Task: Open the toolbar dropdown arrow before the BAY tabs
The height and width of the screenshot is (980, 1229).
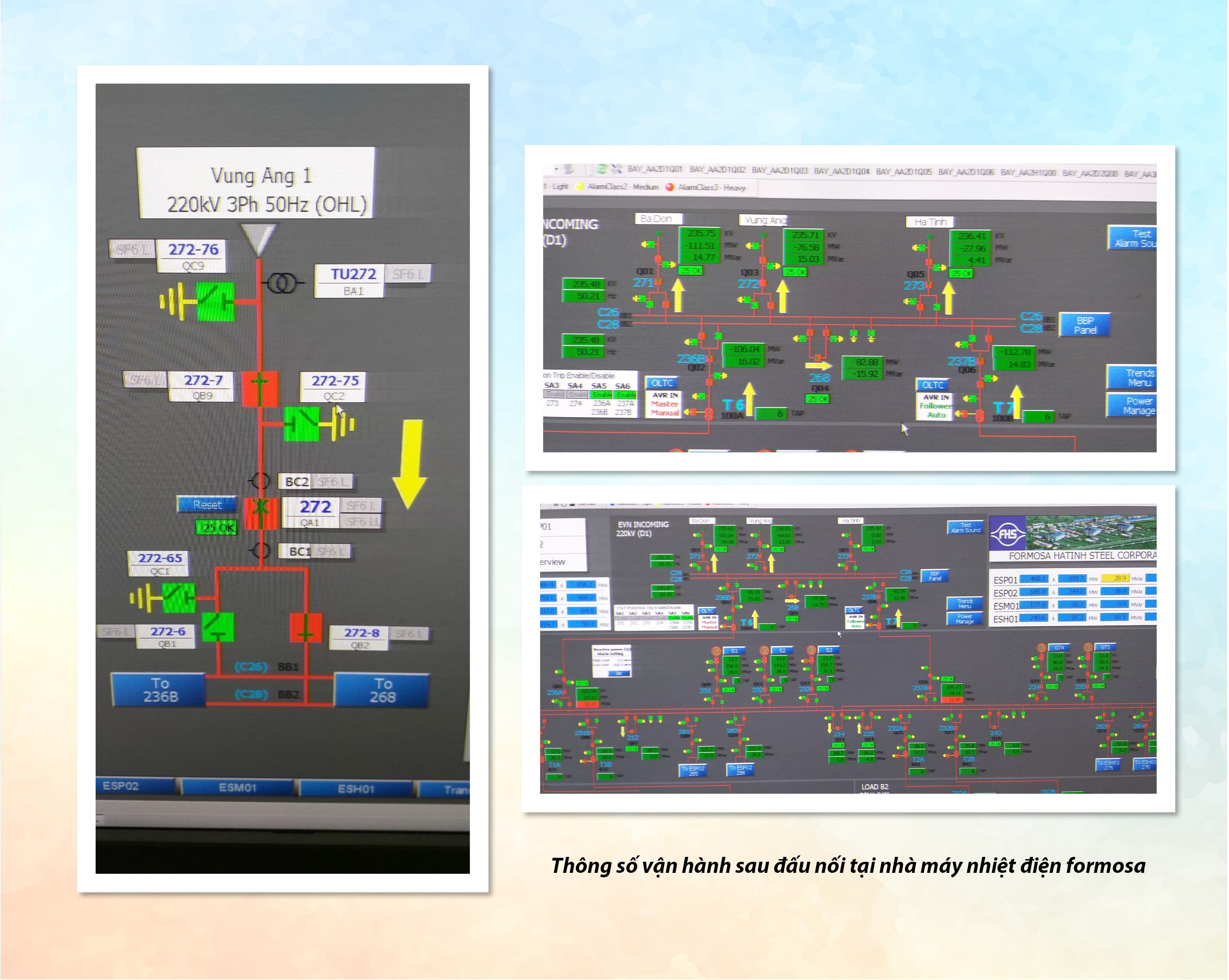Action: point(557,169)
